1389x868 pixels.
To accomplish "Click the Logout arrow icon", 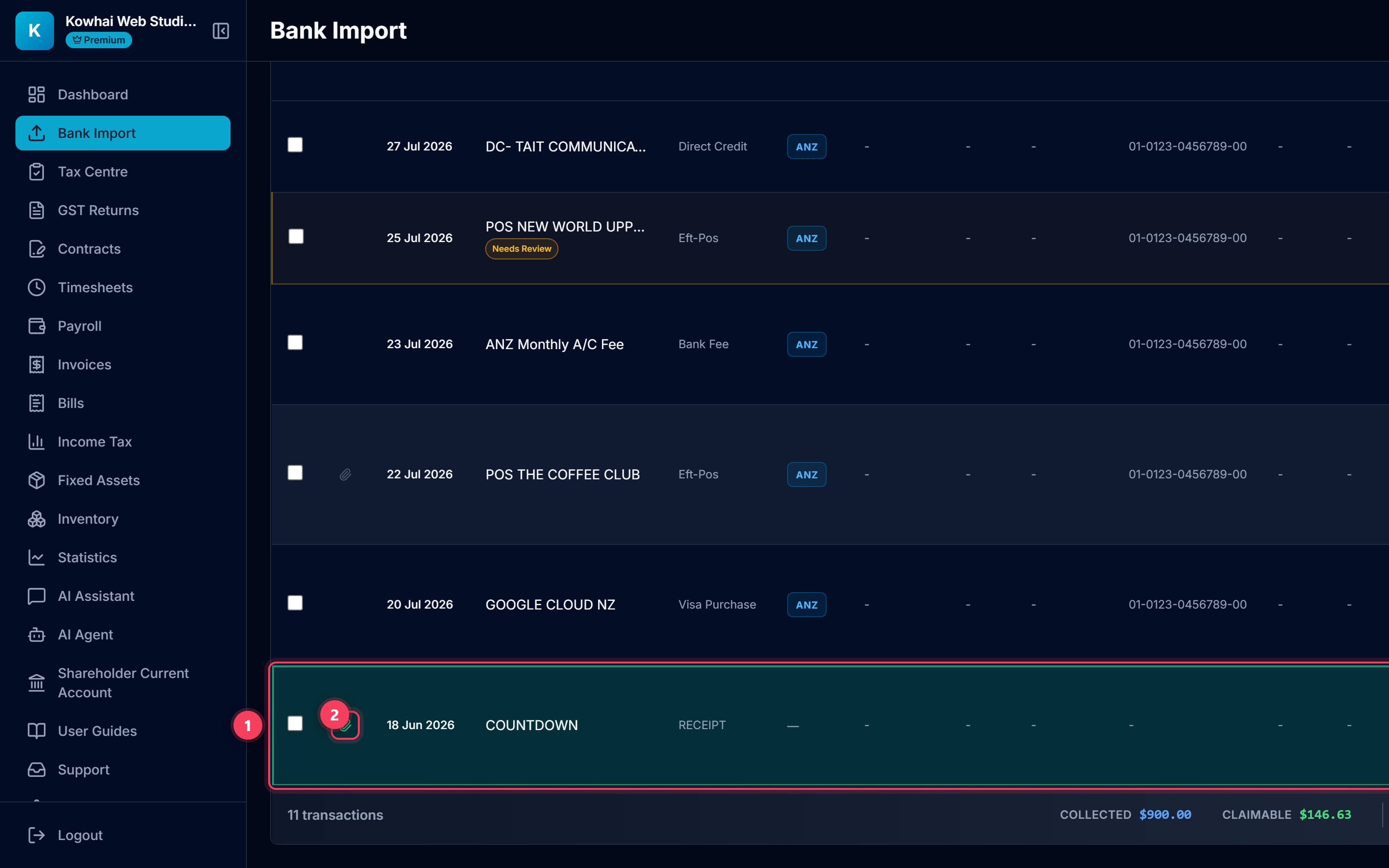I will 37,835.
